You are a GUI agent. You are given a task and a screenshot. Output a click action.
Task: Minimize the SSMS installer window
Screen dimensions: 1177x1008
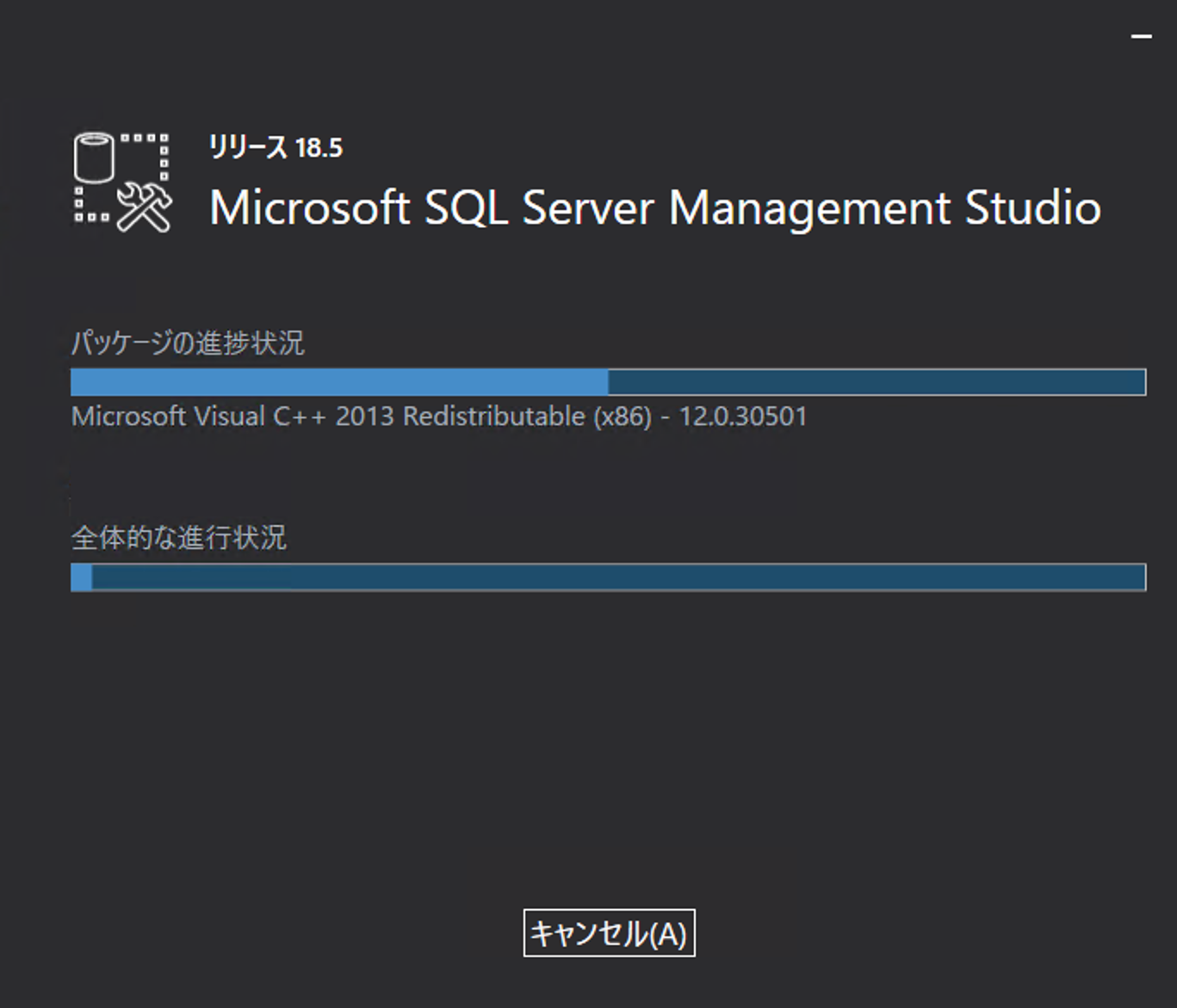tap(1143, 34)
